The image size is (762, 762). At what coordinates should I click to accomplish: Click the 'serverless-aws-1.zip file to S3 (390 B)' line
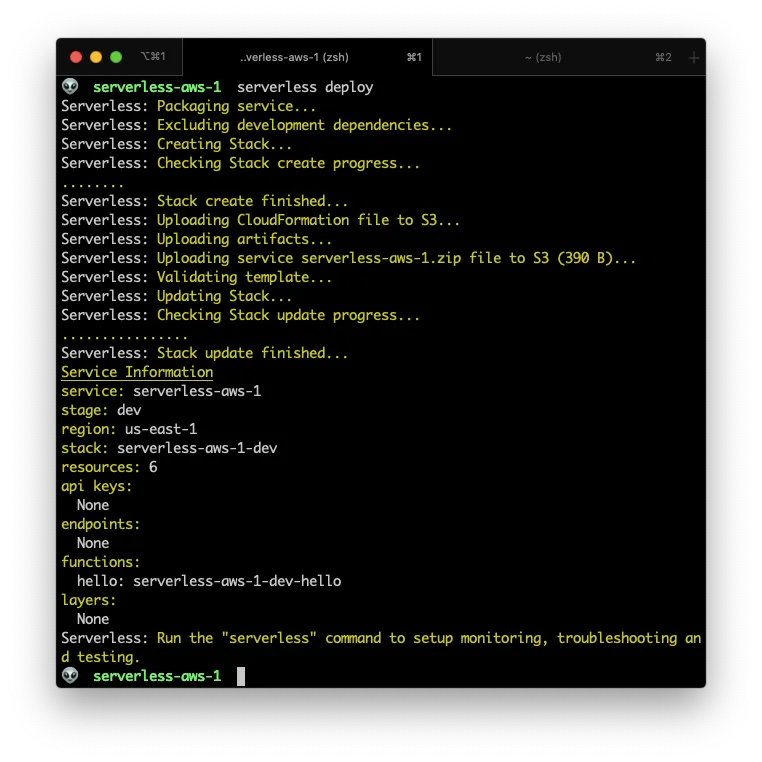(x=348, y=258)
